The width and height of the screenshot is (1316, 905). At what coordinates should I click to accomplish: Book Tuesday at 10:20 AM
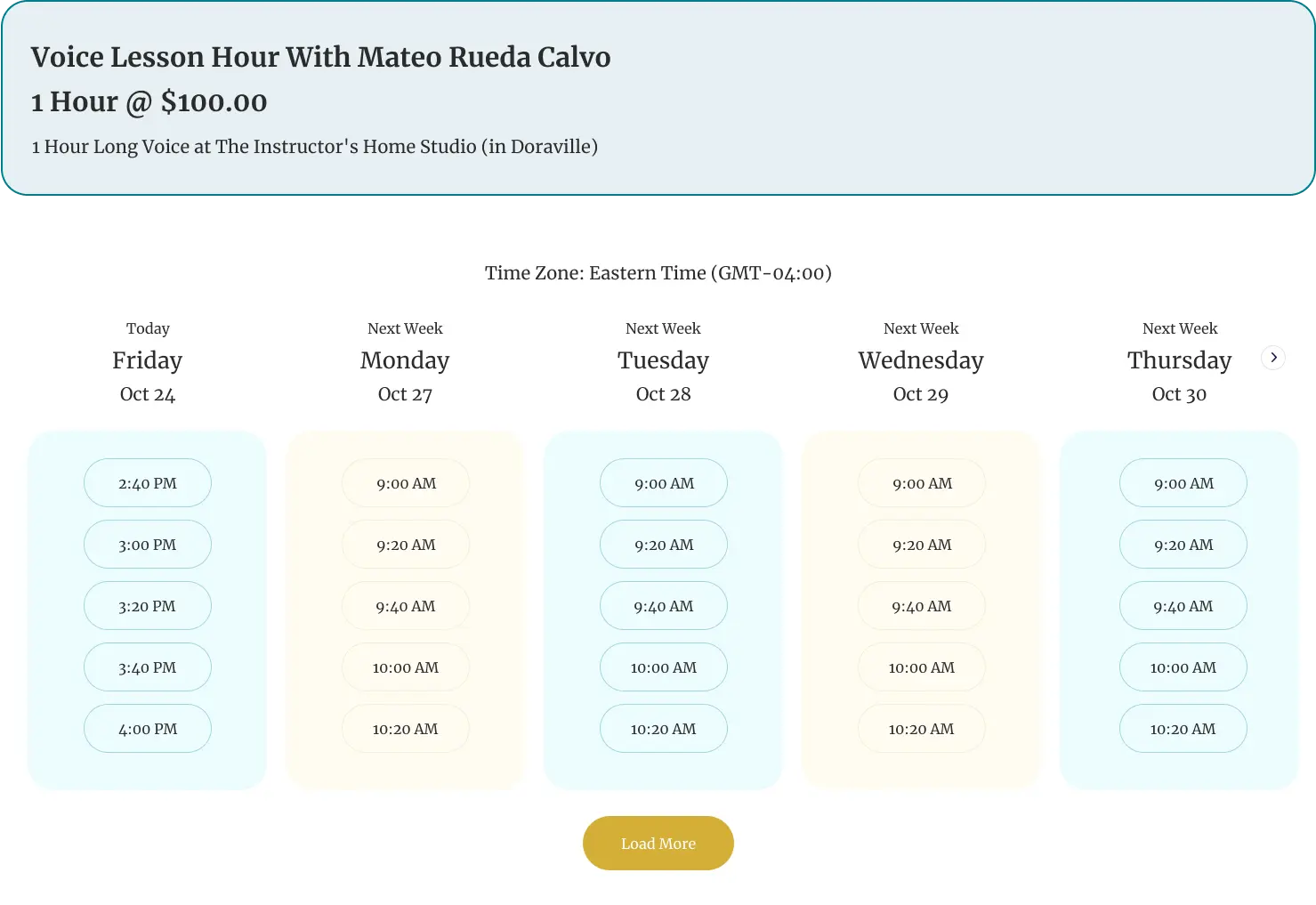point(664,729)
